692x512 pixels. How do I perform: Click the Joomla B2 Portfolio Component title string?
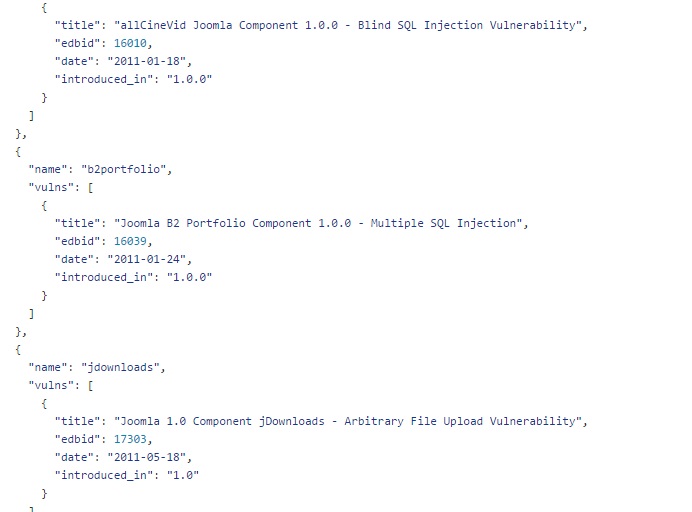(321, 223)
